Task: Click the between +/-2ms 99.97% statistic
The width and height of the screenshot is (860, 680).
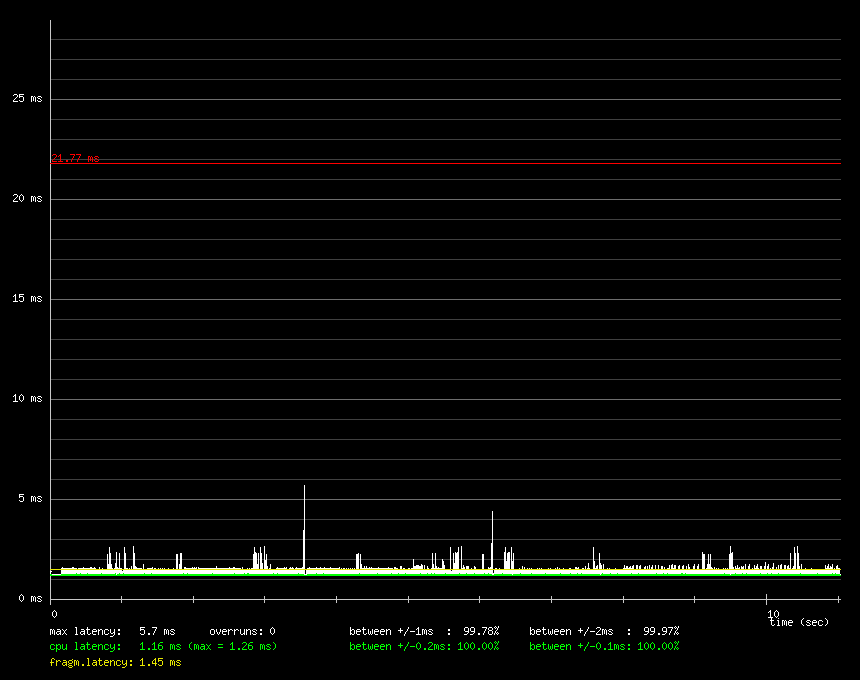Action: 604,632
